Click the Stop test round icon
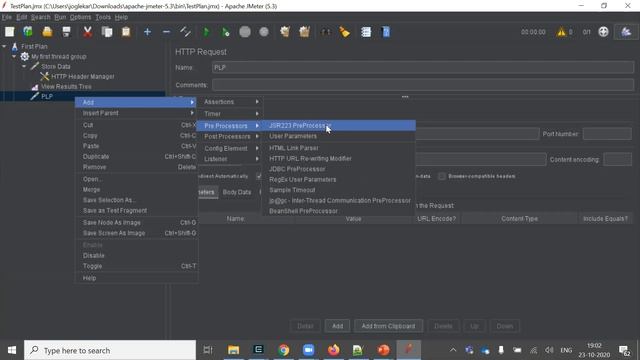 tap(245, 32)
